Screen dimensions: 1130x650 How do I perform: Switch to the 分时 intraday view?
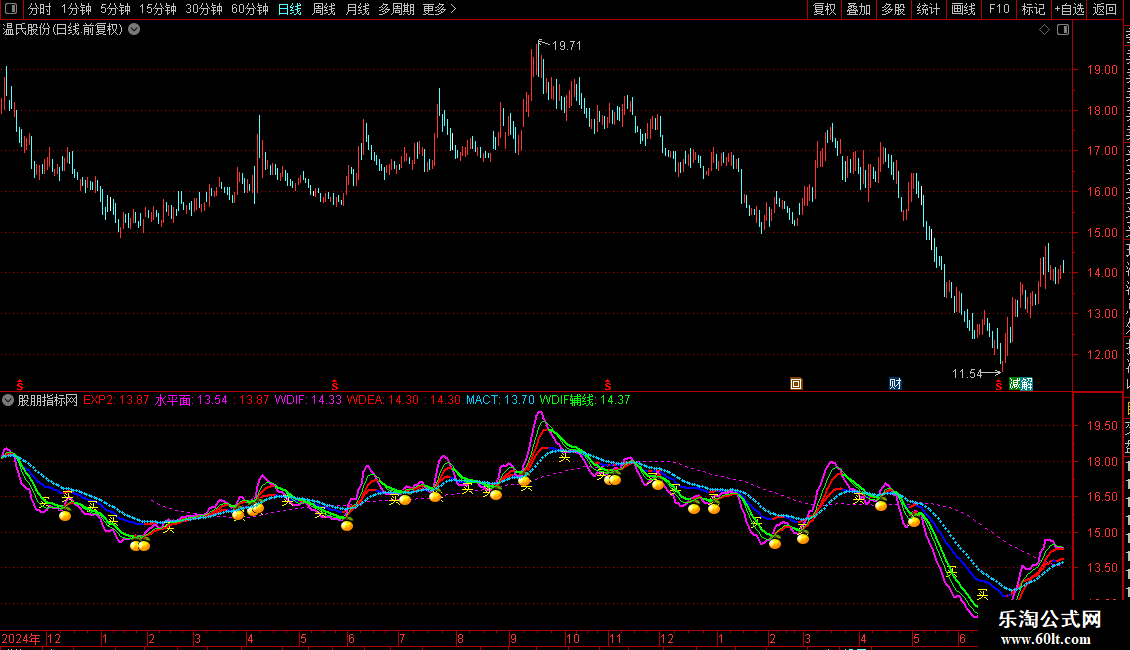pyautogui.click(x=40, y=9)
